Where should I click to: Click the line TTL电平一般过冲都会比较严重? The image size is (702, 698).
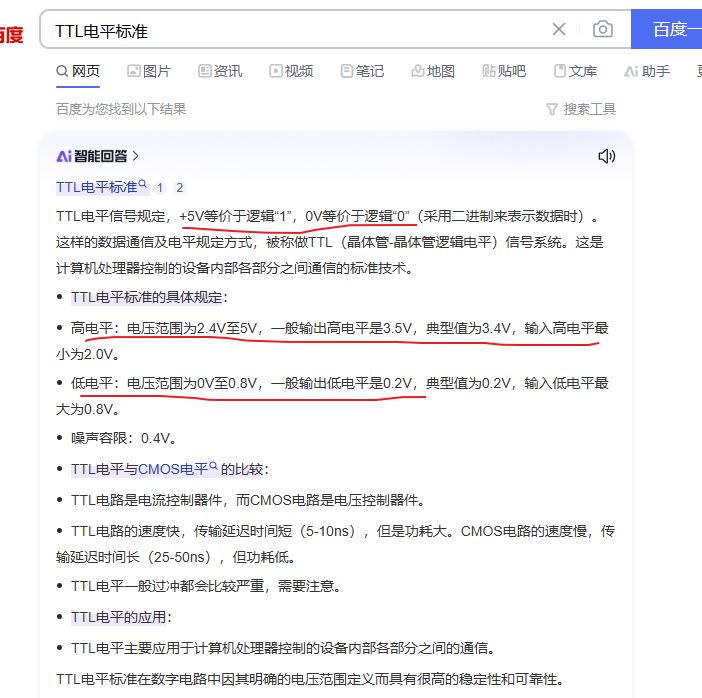[x=205, y=586]
